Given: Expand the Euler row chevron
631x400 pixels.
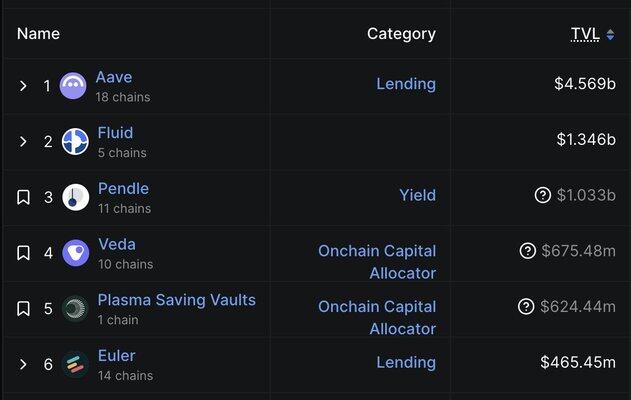Looking at the screenshot, I should click(23, 364).
